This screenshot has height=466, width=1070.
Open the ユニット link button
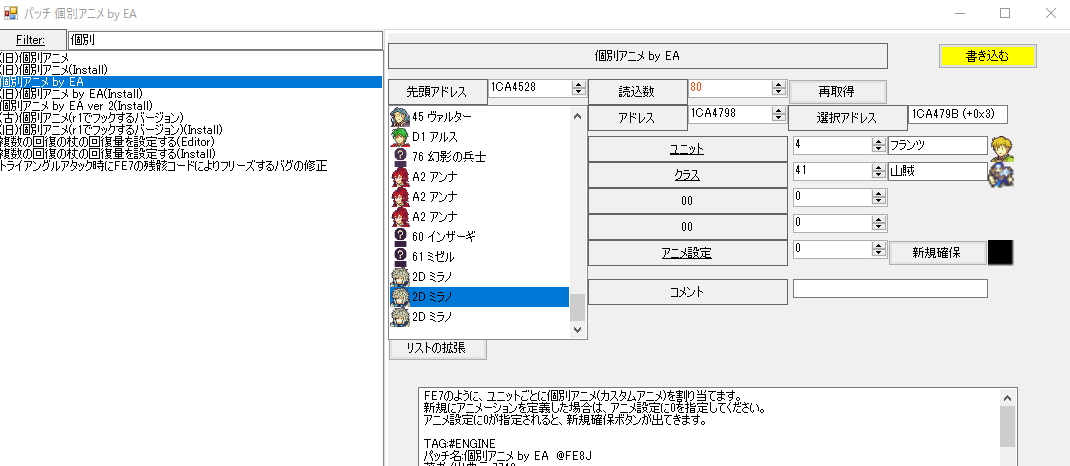687,149
